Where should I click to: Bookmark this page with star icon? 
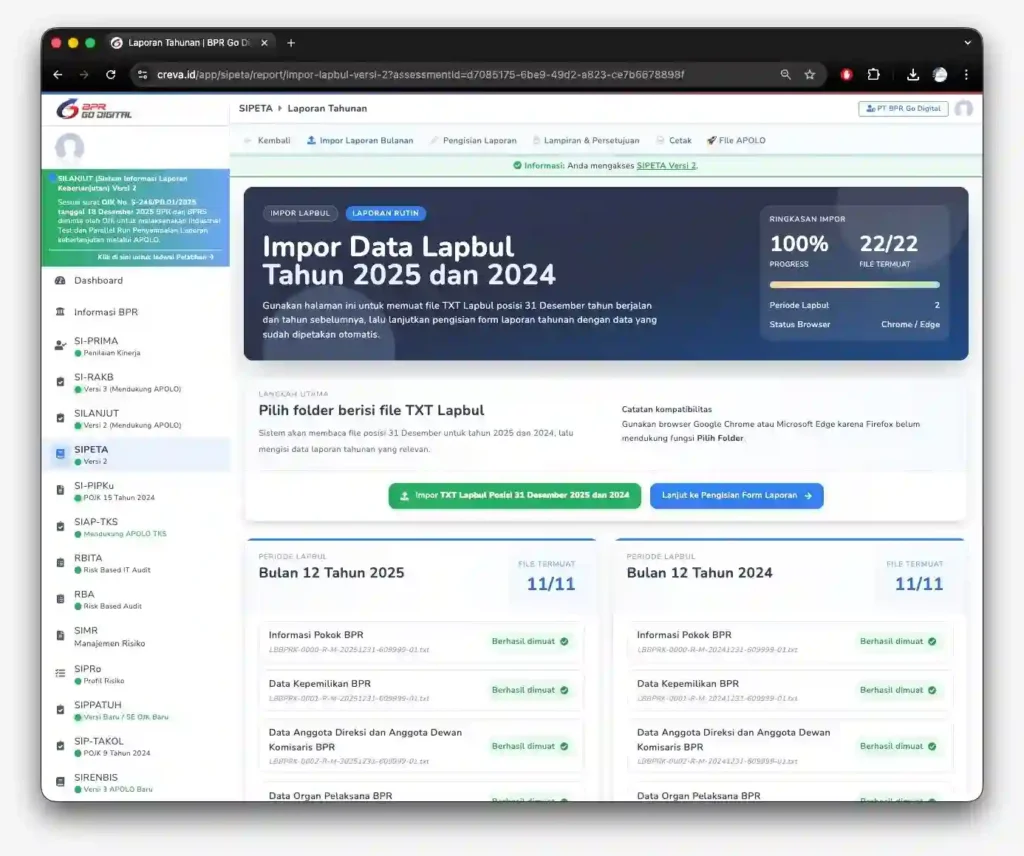810,75
